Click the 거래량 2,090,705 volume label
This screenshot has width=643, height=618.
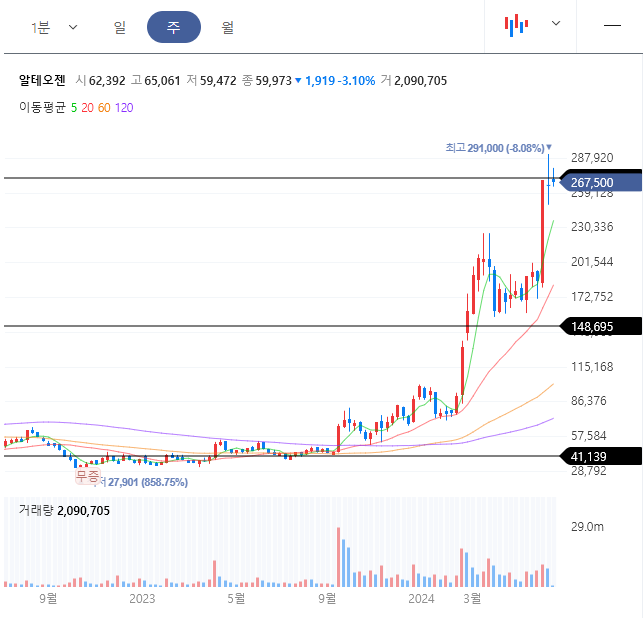[64, 511]
